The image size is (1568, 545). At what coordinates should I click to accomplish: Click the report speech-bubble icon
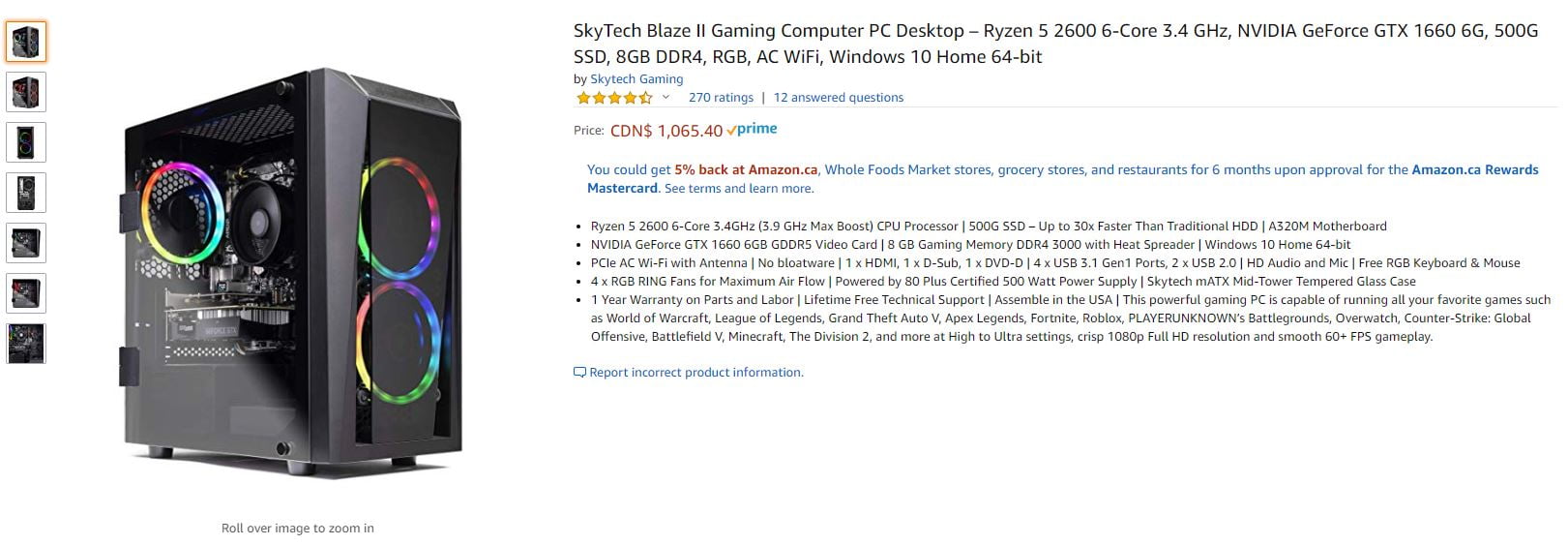(579, 373)
